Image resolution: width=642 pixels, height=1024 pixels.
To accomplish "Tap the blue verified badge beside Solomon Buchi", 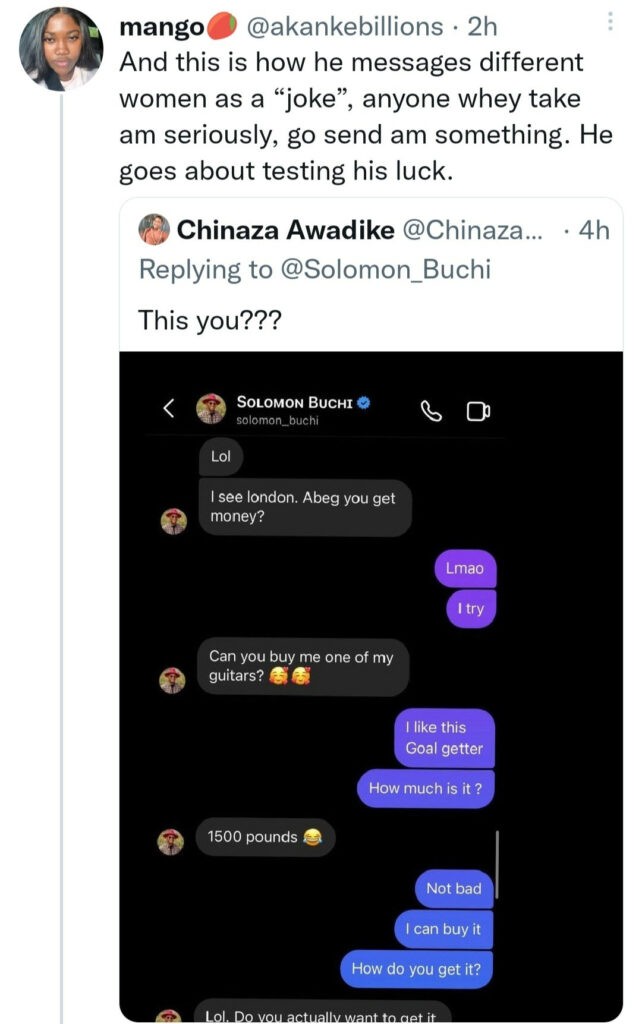I will (364, 402).
